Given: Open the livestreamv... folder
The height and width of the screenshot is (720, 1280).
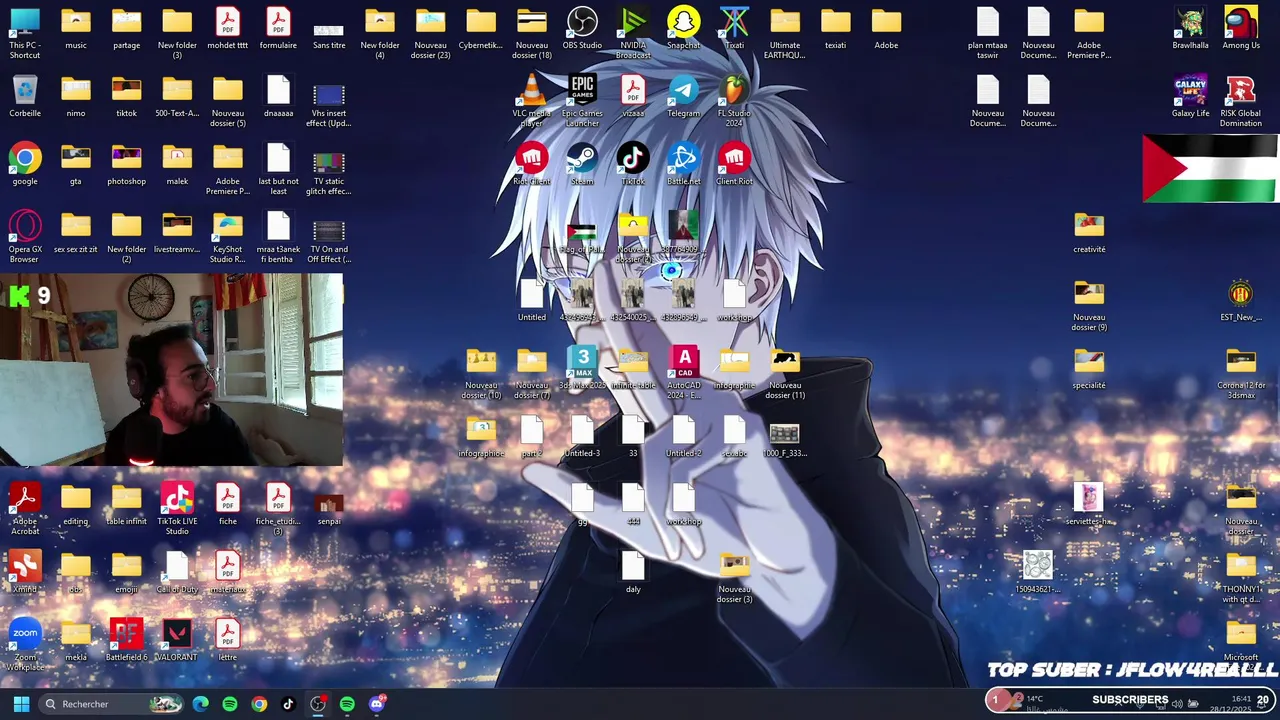Looking at the screenshot, I should coord(177,232).
